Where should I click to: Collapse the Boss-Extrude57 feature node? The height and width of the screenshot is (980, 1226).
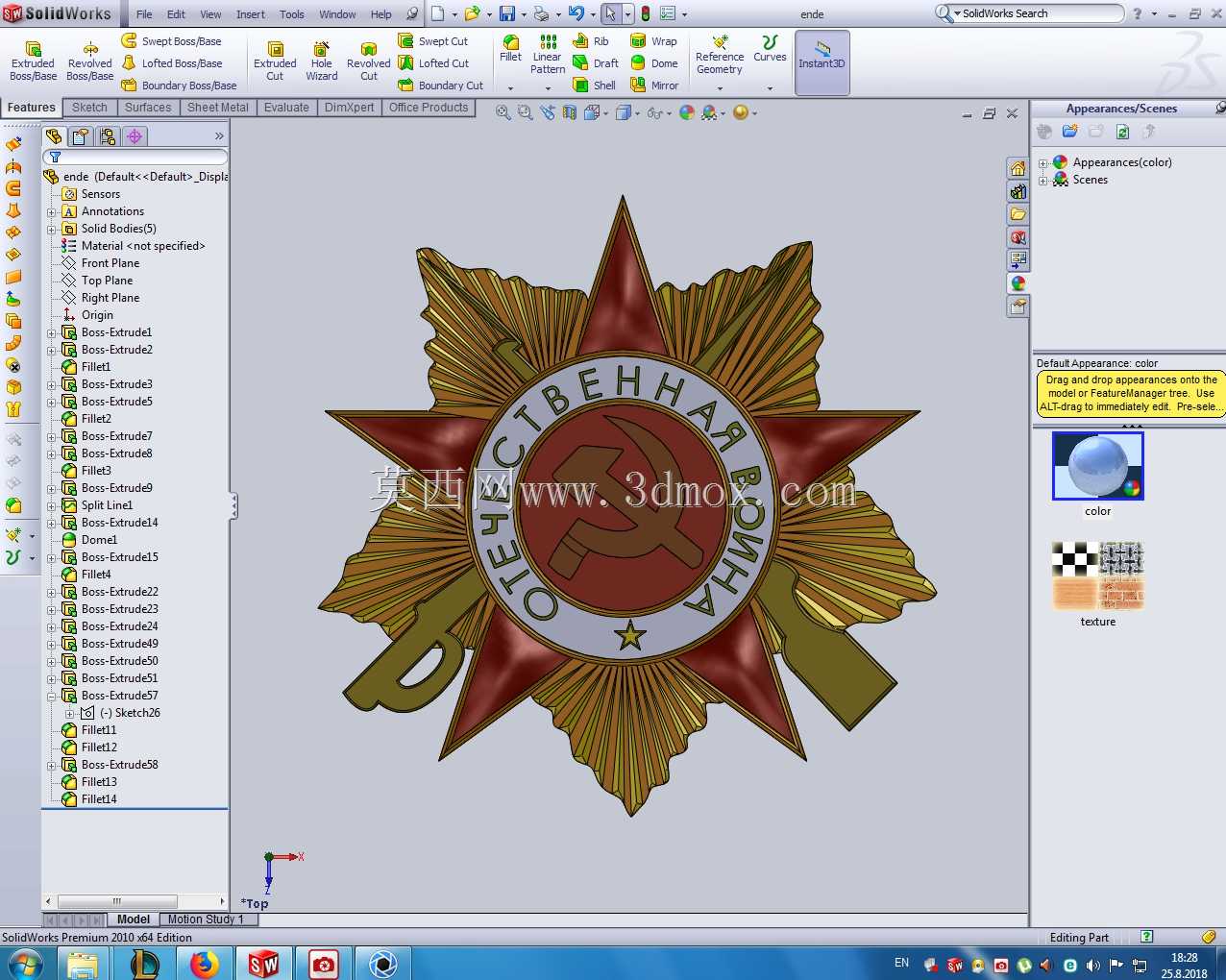pos(52,696)
